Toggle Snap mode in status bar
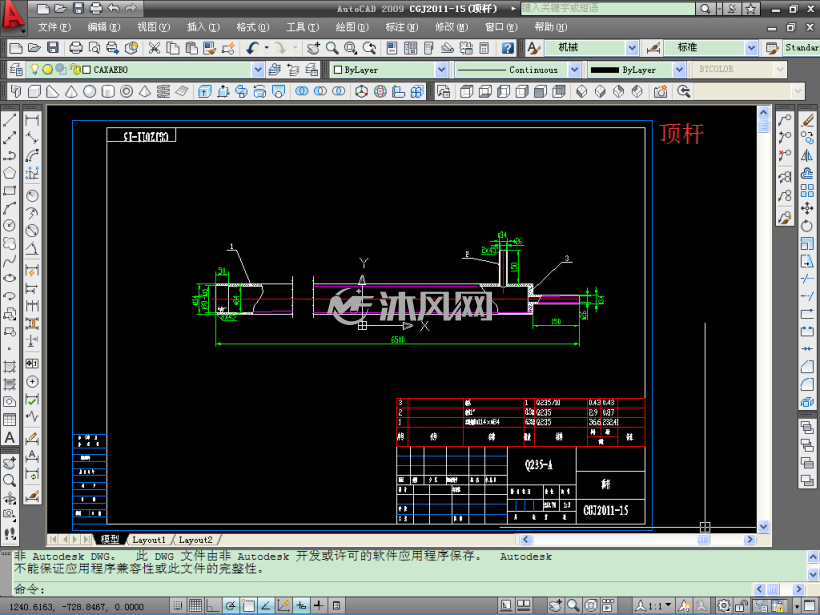This screenshot has height=615, width=820. pos(178,606)
